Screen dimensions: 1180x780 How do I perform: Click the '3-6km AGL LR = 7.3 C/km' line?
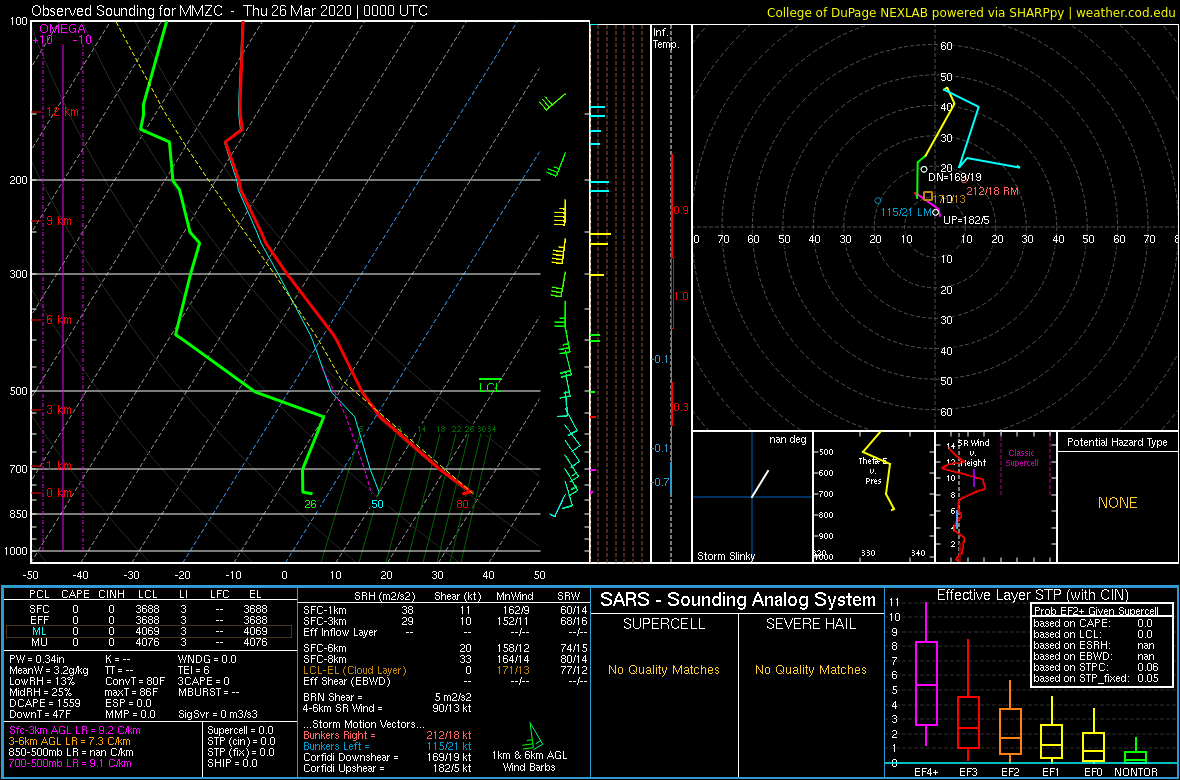[x=69, y=742]
